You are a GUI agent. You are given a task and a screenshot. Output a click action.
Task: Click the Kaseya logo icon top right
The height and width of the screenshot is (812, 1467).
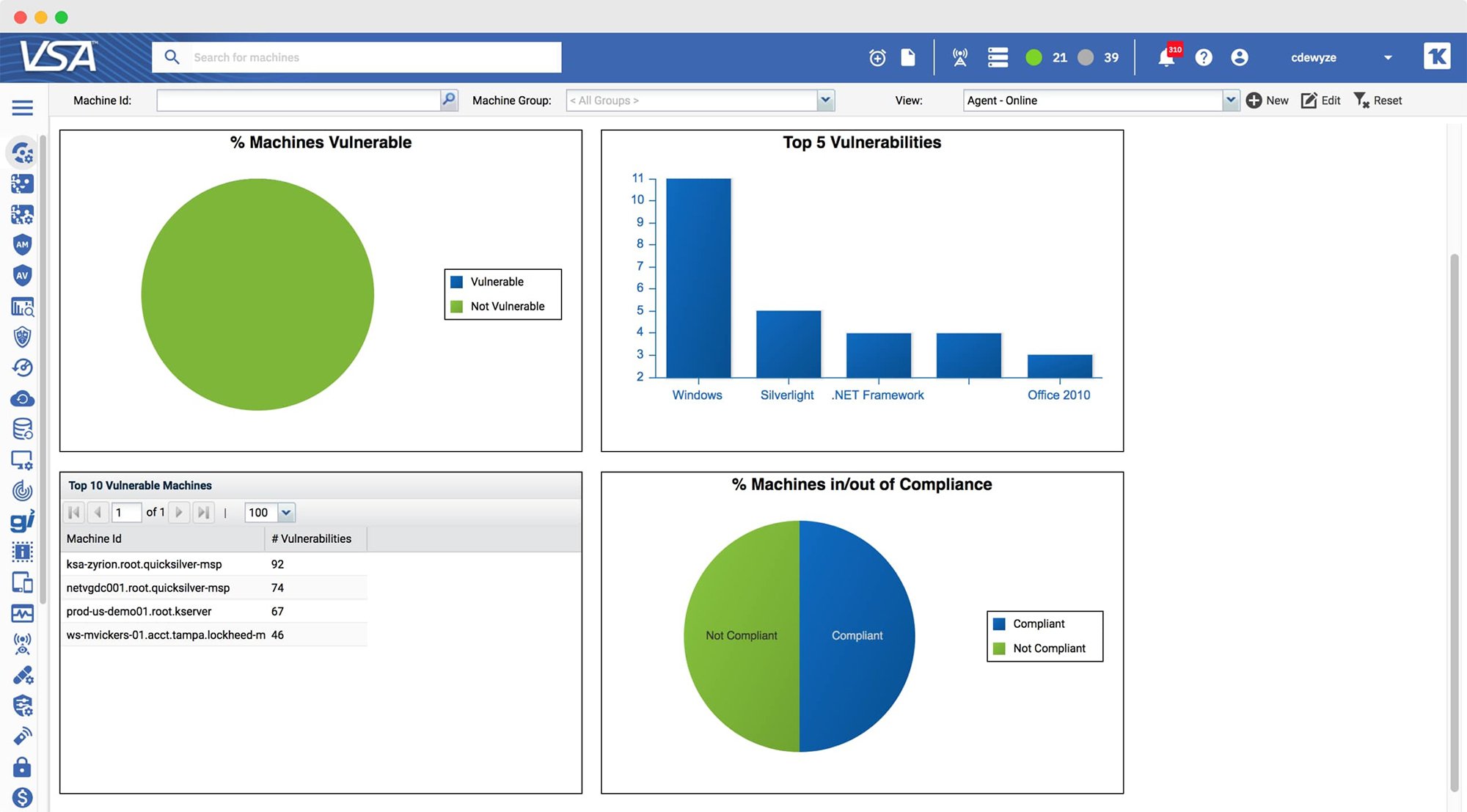1437,56
